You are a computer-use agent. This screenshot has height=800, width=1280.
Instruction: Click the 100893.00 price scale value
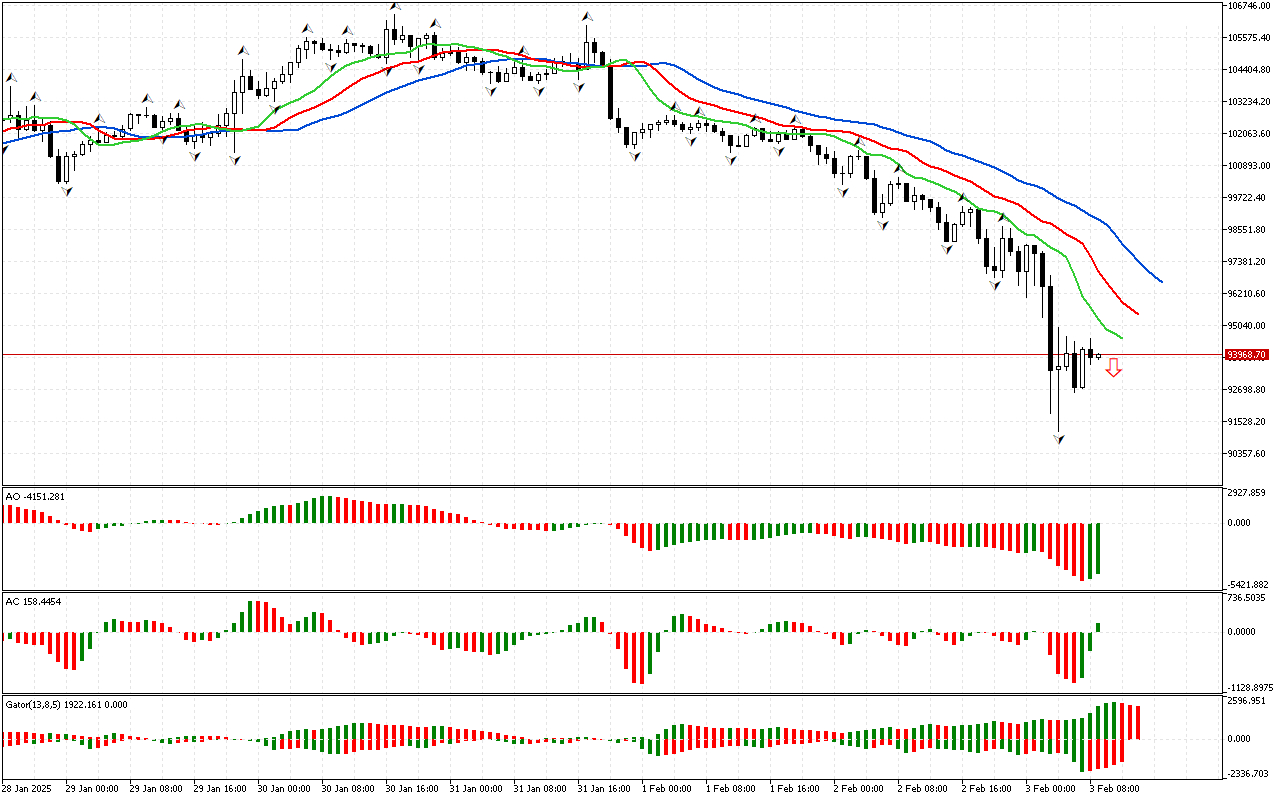(1248, 166)
